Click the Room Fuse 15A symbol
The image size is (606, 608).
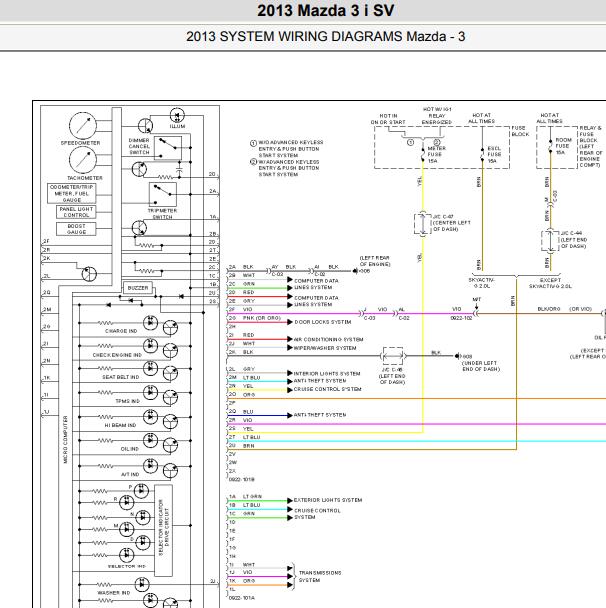(x=550, y=146)
